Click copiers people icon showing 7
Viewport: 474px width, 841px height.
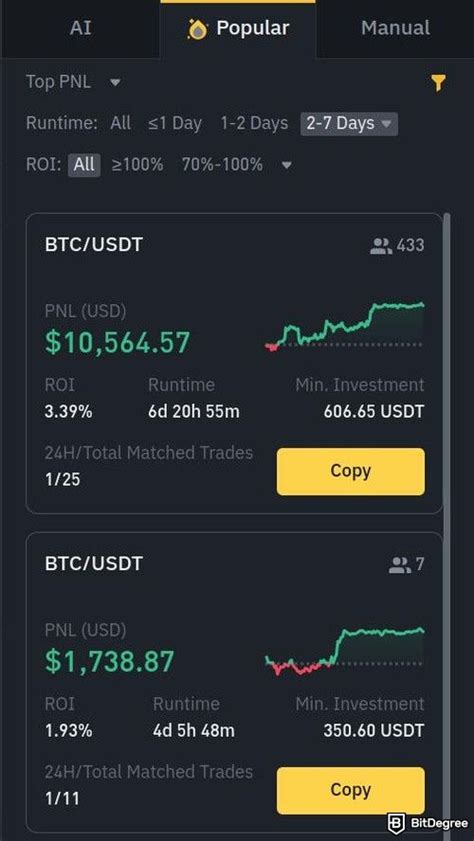(399, 565)
